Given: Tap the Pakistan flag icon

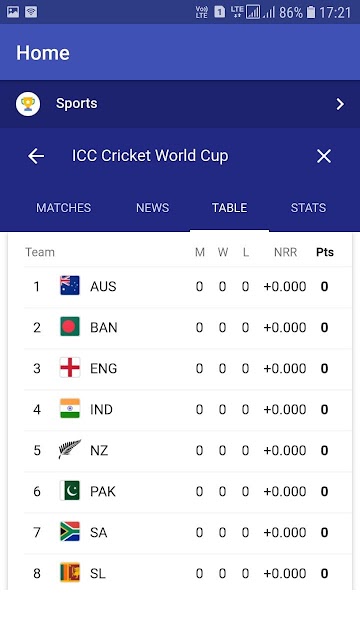Looking at the screenshot, I should click(x=70, y=491).
